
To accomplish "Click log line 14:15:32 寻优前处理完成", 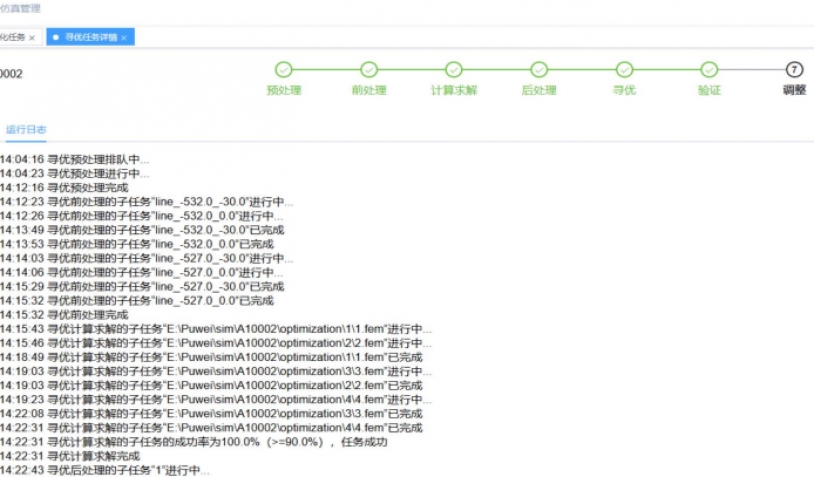I will [x=64, y=315].
